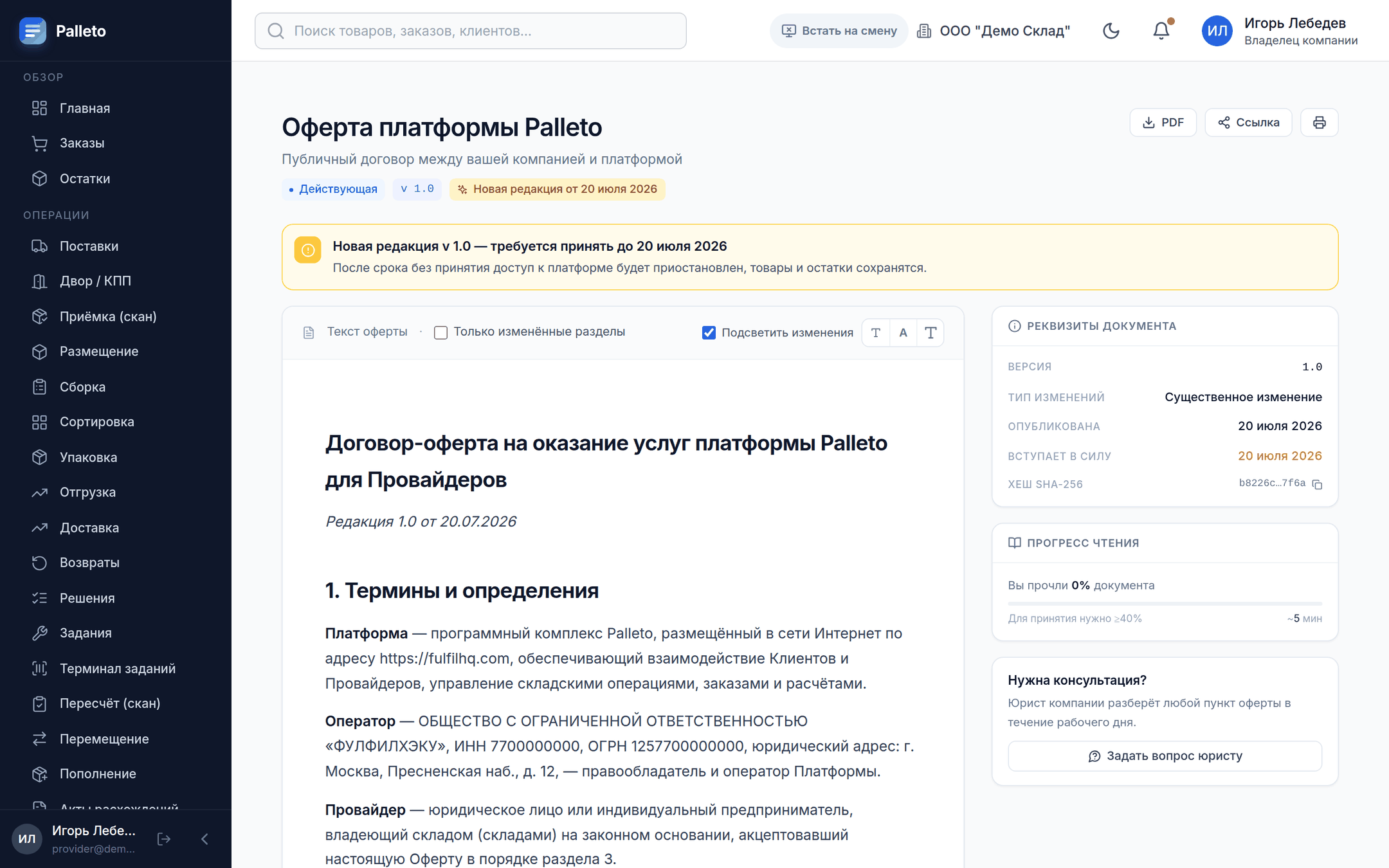Image resolution: width=1389 pixels, height=868 pixels.
Task: Click the Задать вопрос юристу button
Action: coord(1165,756)
